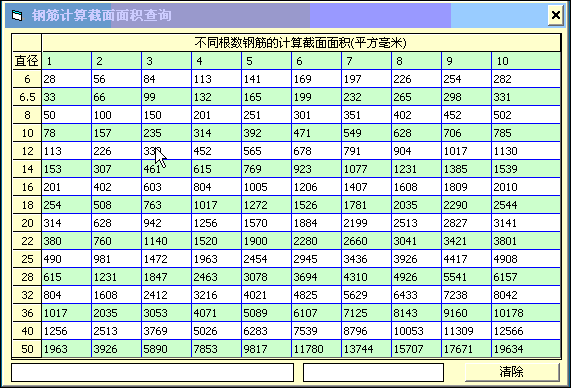Click cell 28 in diameter 6 row
Screen dimensions: 571x388
pos(66,79)
